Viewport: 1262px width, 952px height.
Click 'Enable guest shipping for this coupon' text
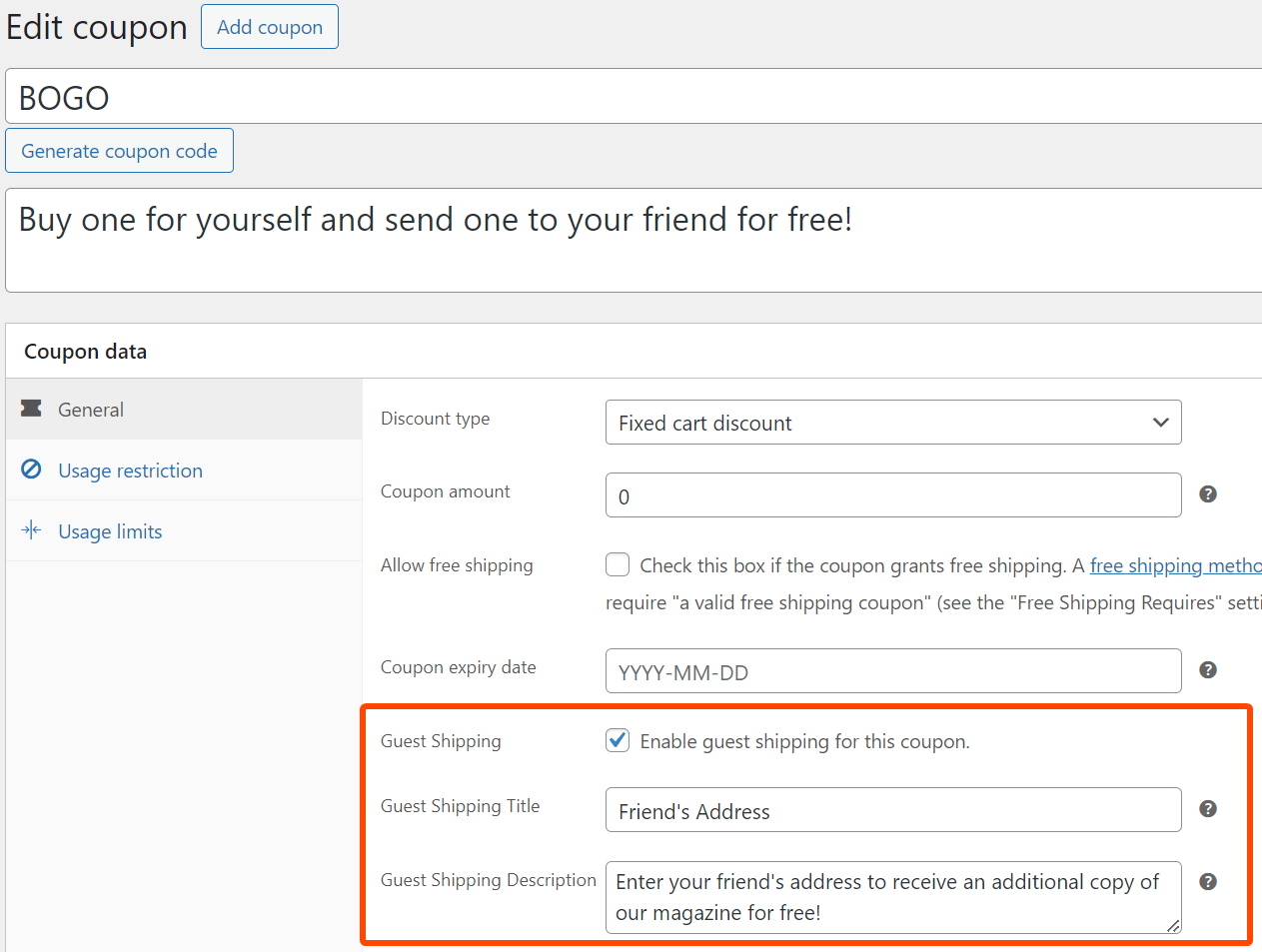click(x=804, y=742)
